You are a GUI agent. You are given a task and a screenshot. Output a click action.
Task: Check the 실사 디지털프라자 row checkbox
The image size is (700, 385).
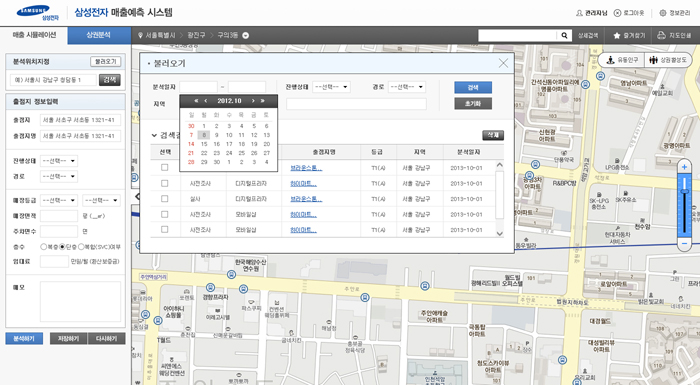coord(165,199)
